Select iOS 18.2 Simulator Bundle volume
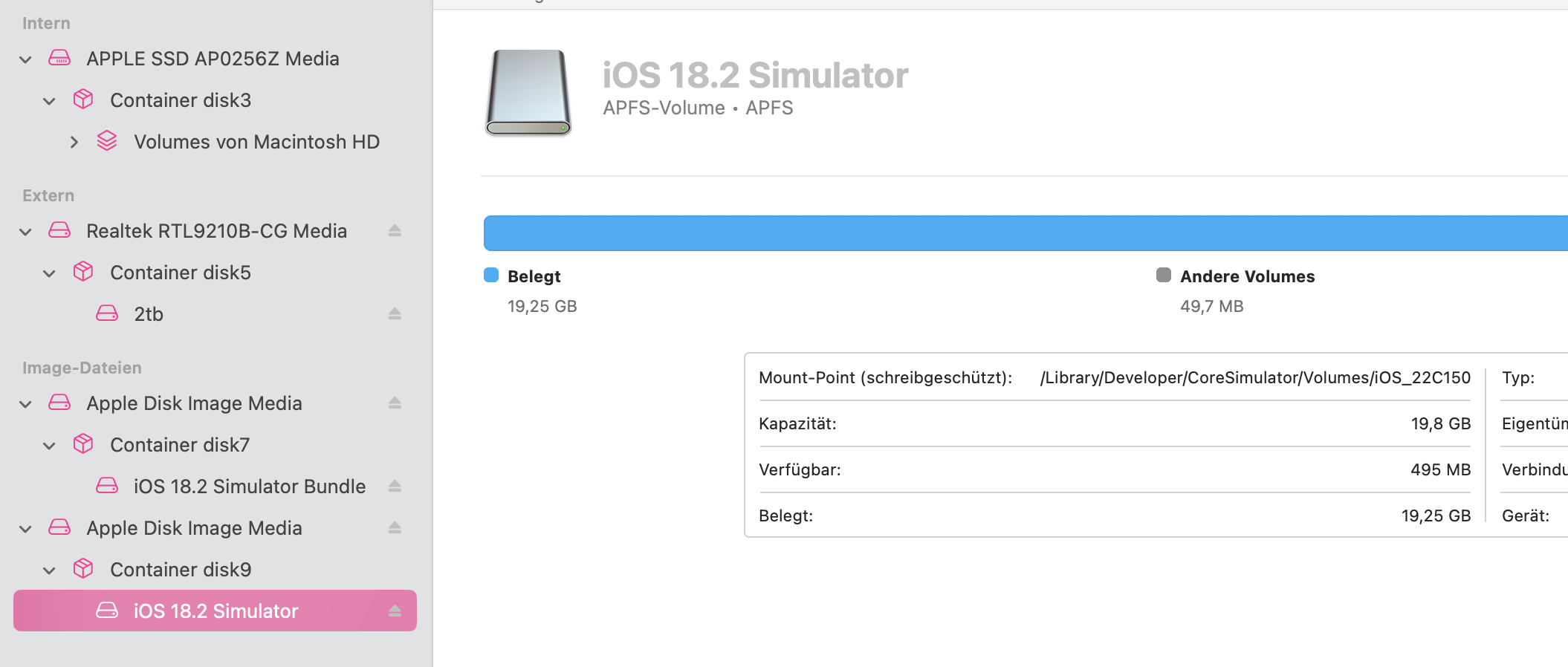This screenshot has width=1568, height=667. (x=250, y=487)
